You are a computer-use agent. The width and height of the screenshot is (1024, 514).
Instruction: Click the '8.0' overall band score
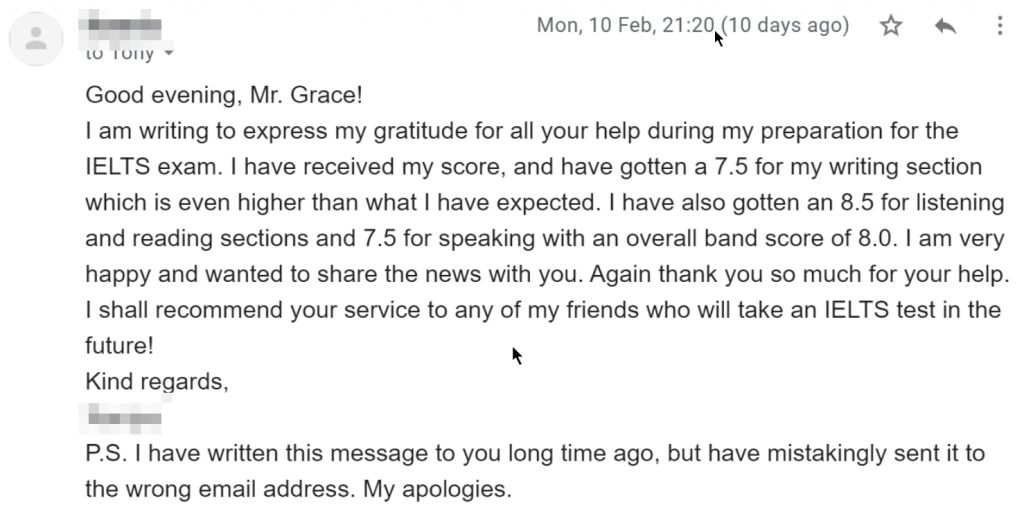tap(875, 238)
